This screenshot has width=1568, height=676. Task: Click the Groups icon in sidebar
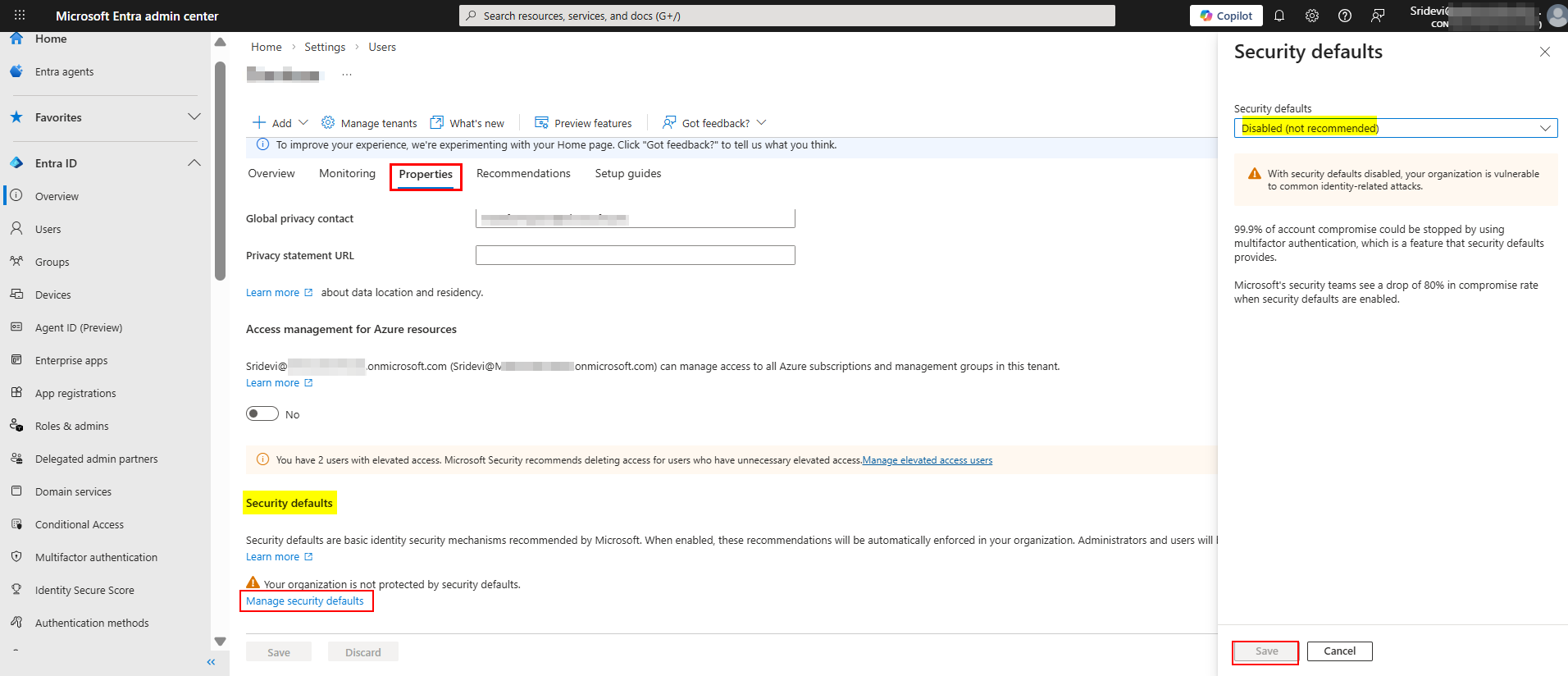[x=16, y=262]
